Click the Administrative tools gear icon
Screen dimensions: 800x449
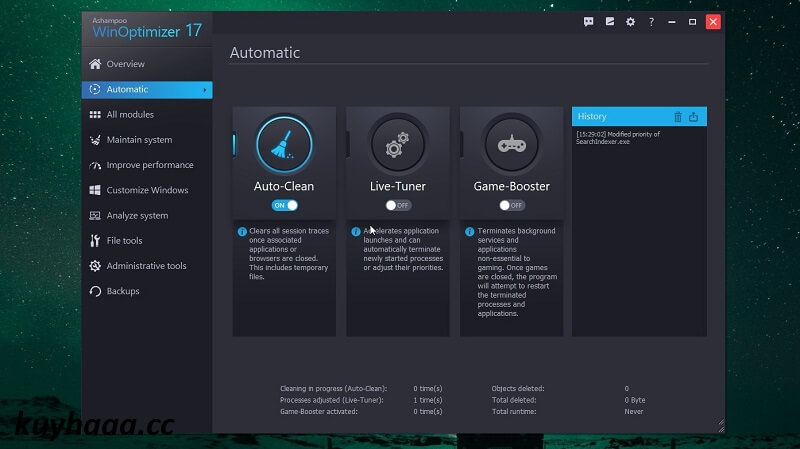pos(95,266)
